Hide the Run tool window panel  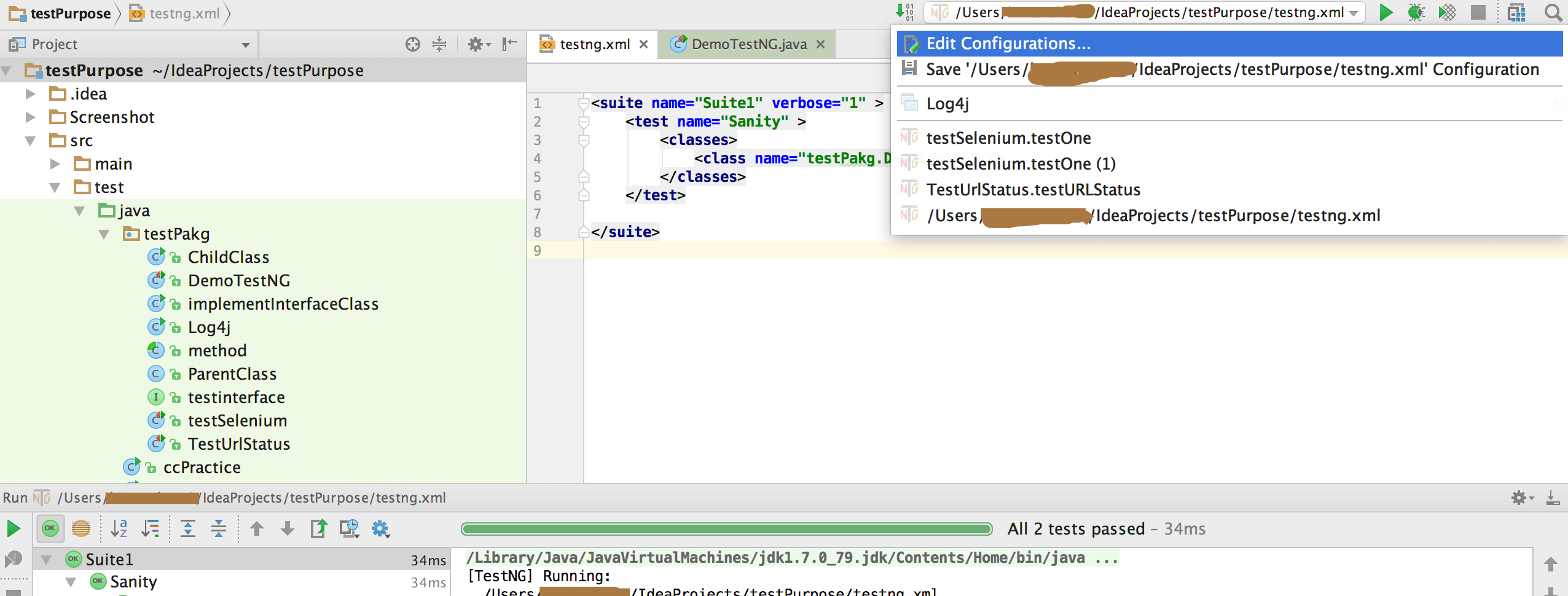pos(1553,498)
